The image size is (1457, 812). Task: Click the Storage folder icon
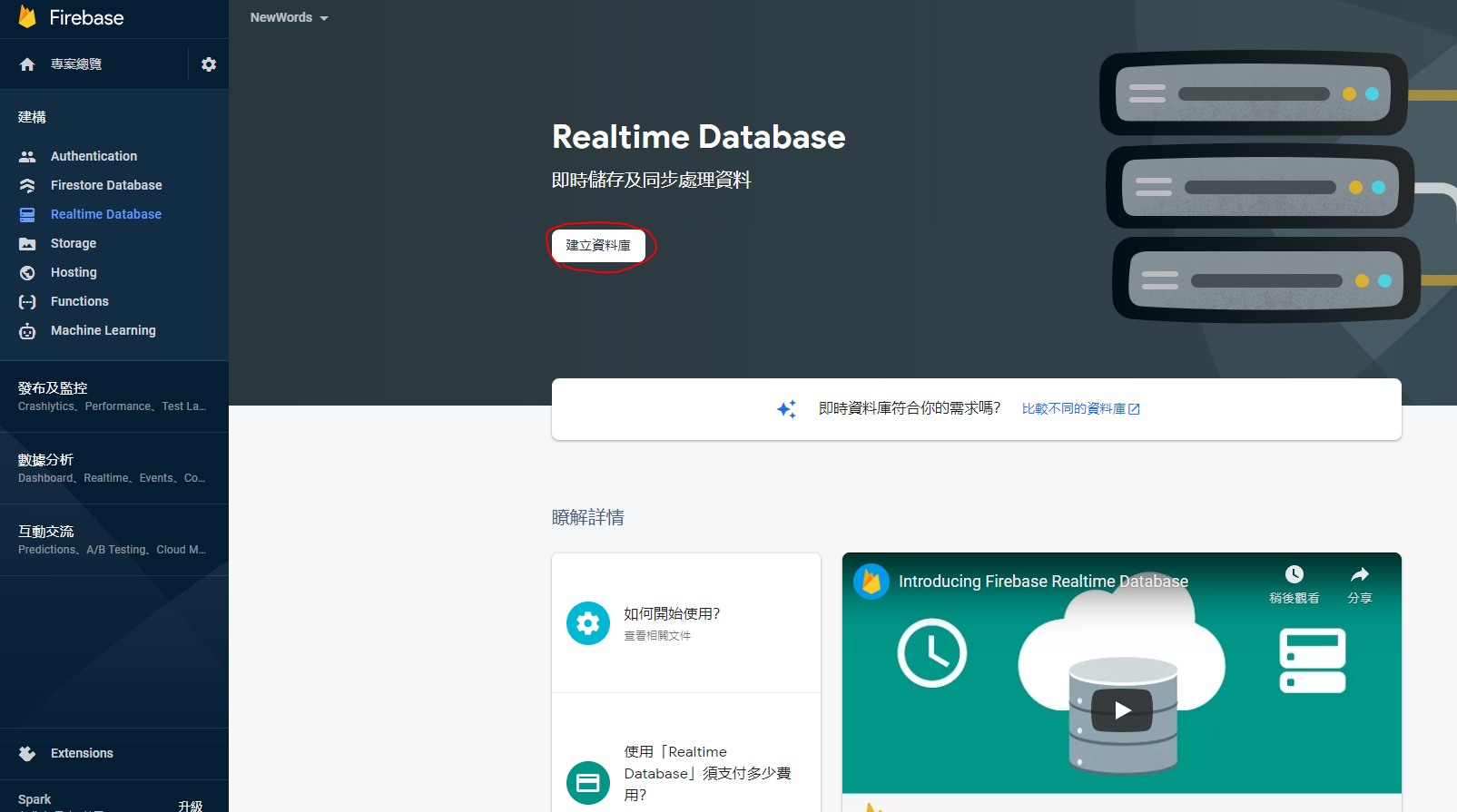[27, 243]
